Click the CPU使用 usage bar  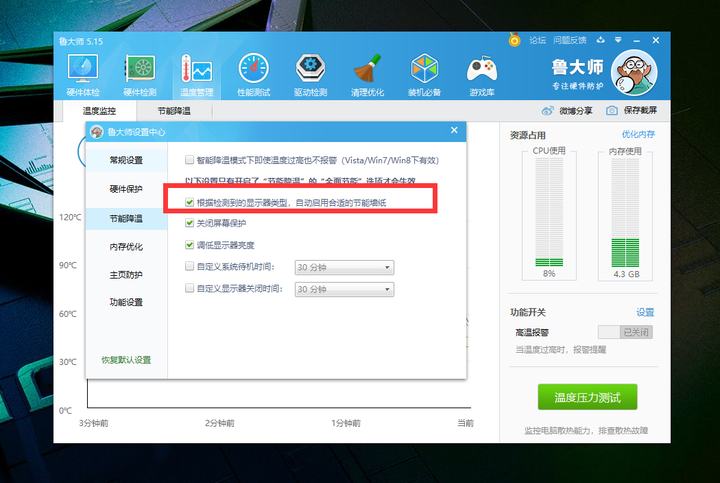549,212
